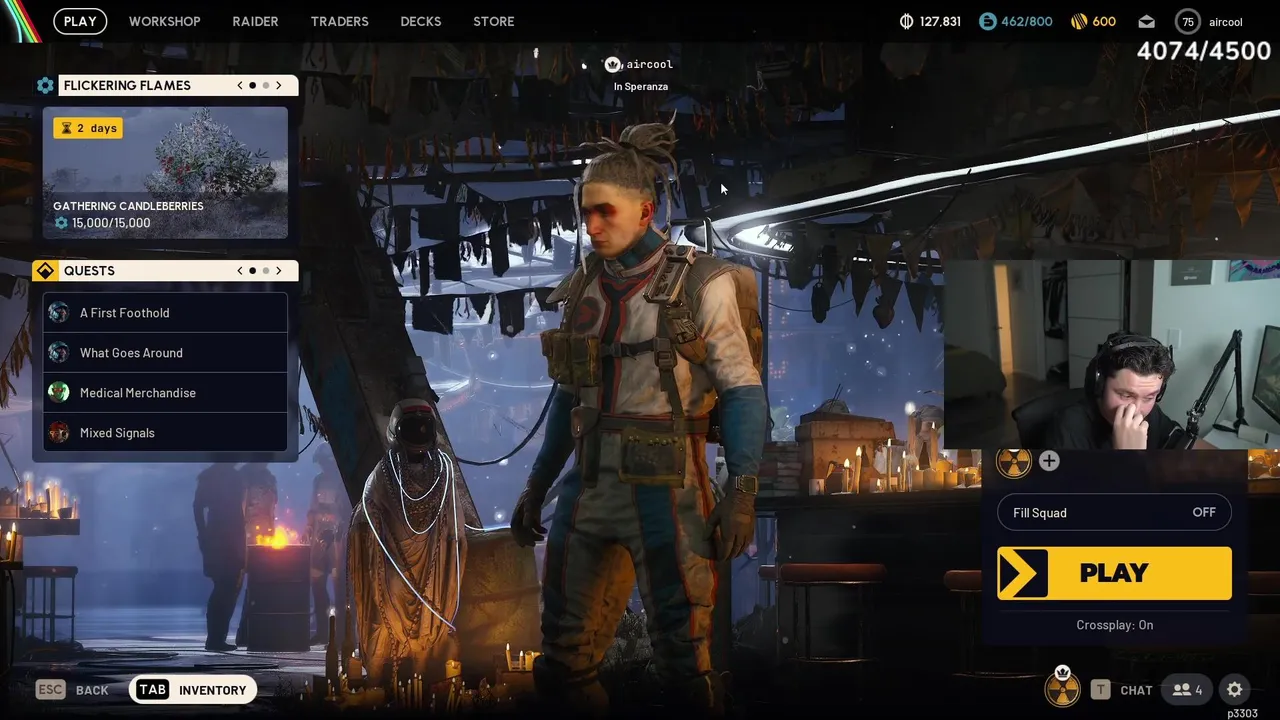Click the Quests diamond header icon
Screen dimensions: 1280x720
45,271
